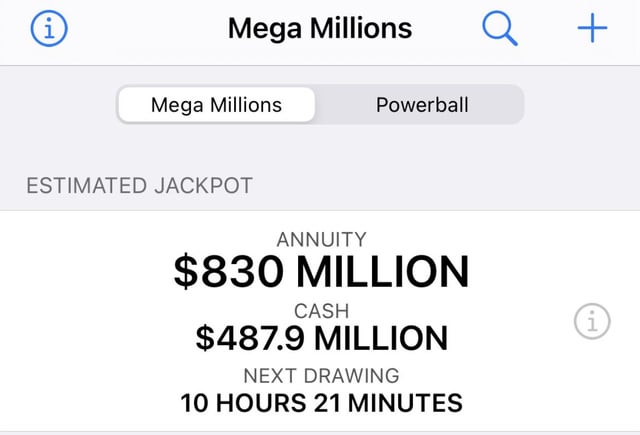Select the $830 MILLION annuity amount
This screenshot has width=640, height=435.
(x=322, y=271)
